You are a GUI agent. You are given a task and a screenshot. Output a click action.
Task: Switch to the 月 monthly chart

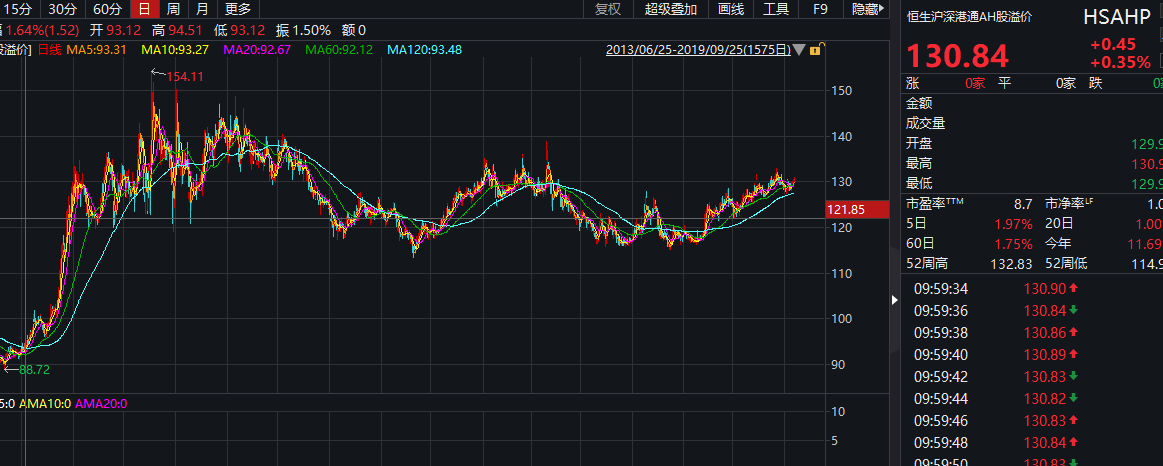pyautogui.click(x=203, y=9)
